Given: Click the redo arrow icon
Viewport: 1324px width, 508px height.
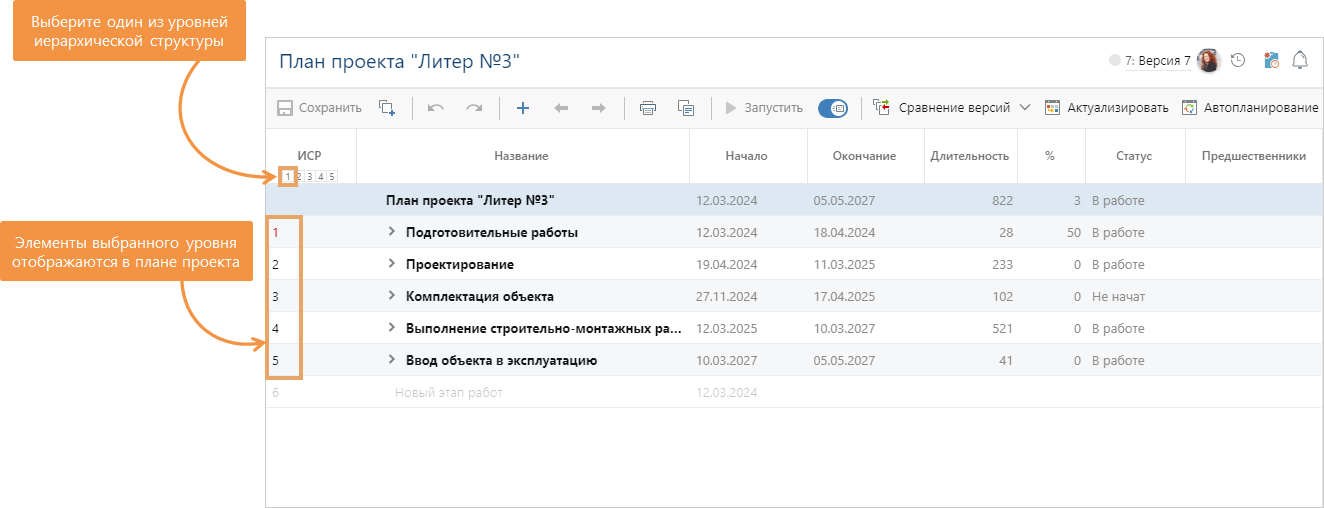Looking at the screenshot, I should [x=474, y=108].
